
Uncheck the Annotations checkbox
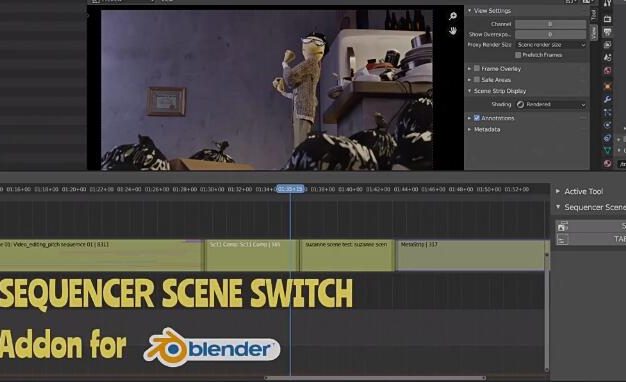coord(477,118)
